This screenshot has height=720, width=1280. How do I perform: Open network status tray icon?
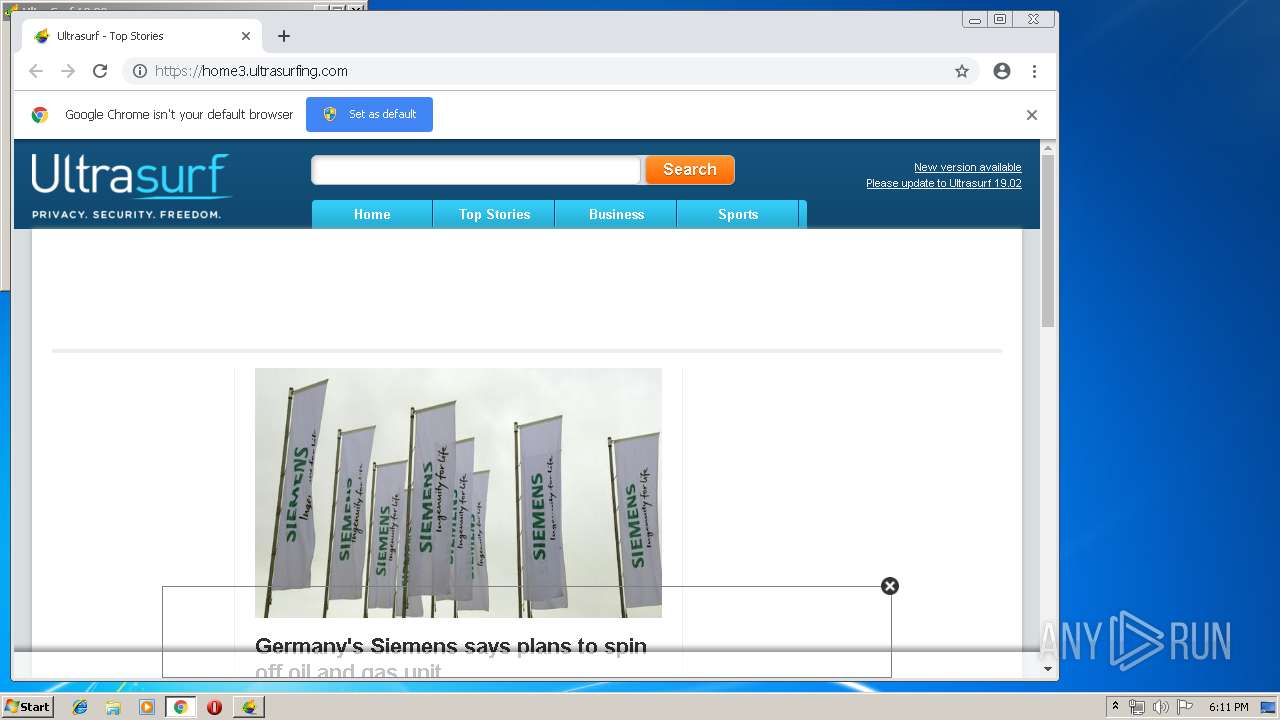click(1137, 707)
